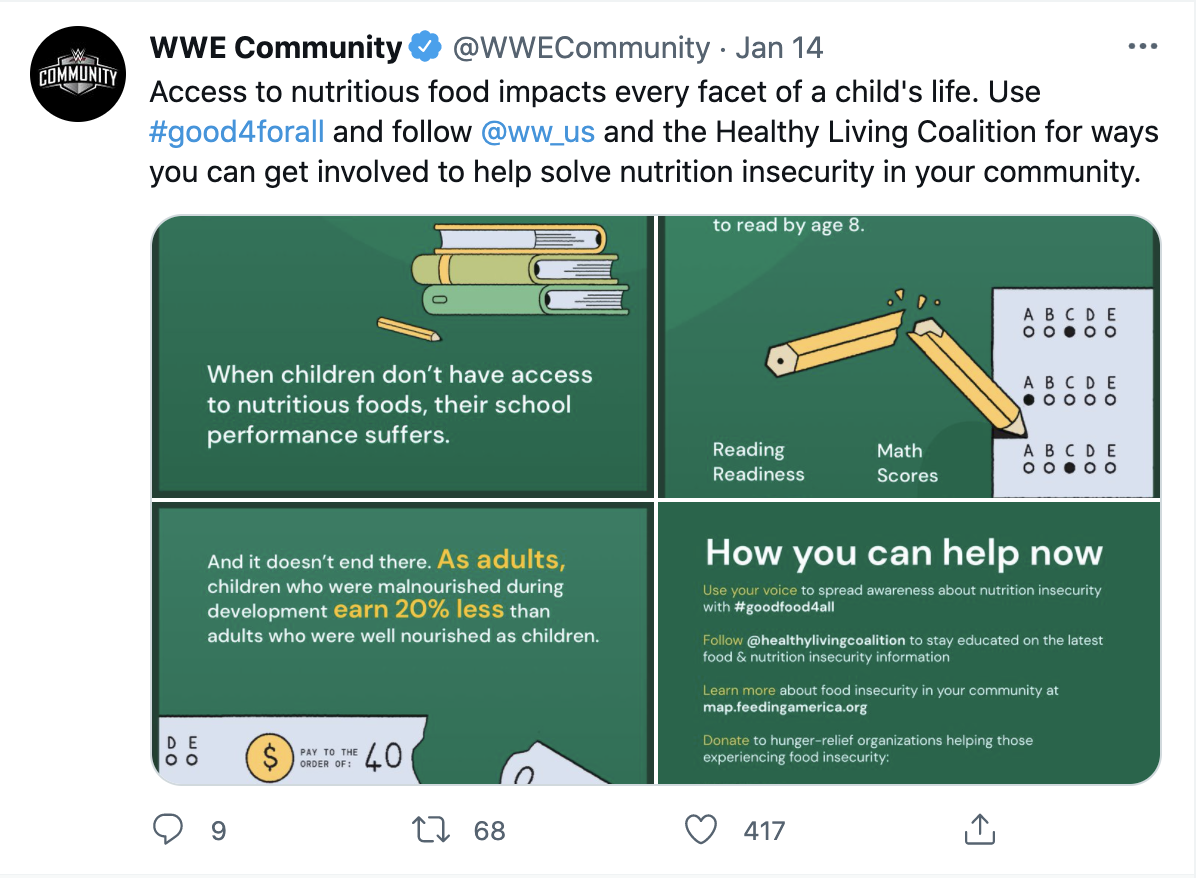Open the Jan 14 tweet timestamp
This screenshot has height=878, width=1200.
point(779,47)
